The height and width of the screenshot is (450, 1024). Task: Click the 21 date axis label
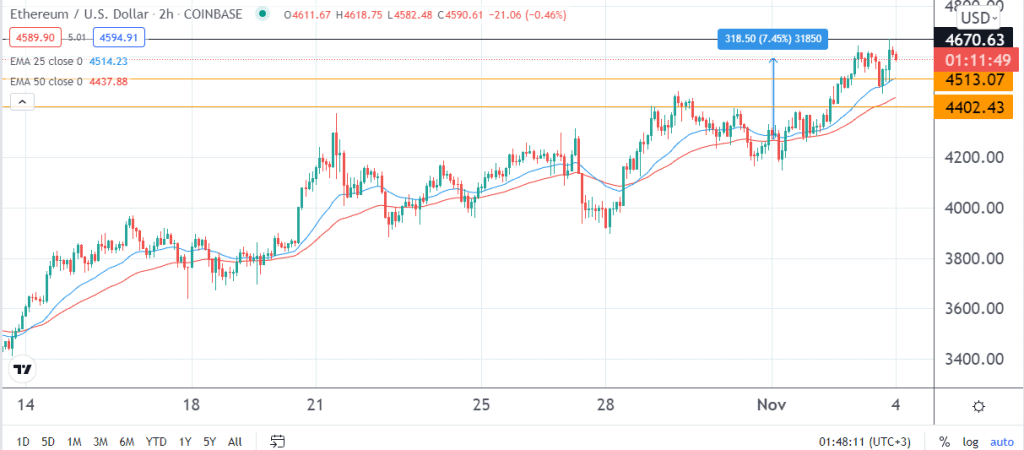pyautogui.click(x=316, y=405)
